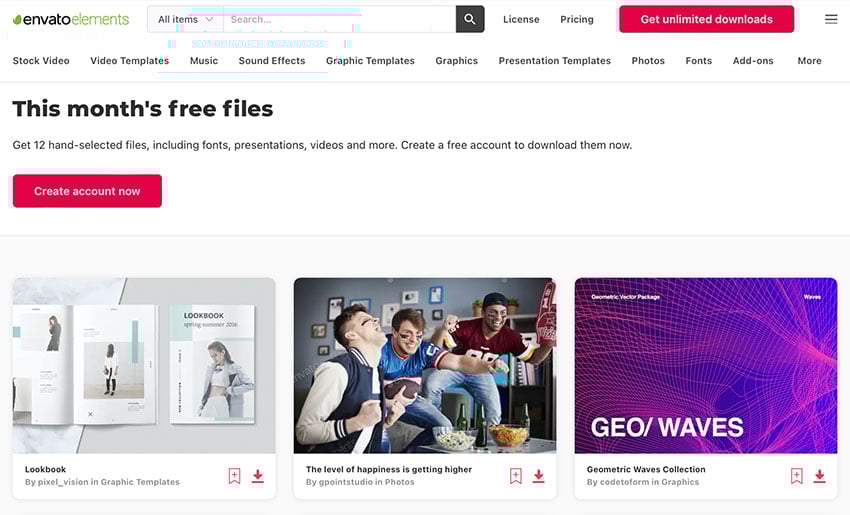This screenshot has width=850, height=515.
Task: Click Create account now button
Action: pos(87,191)
